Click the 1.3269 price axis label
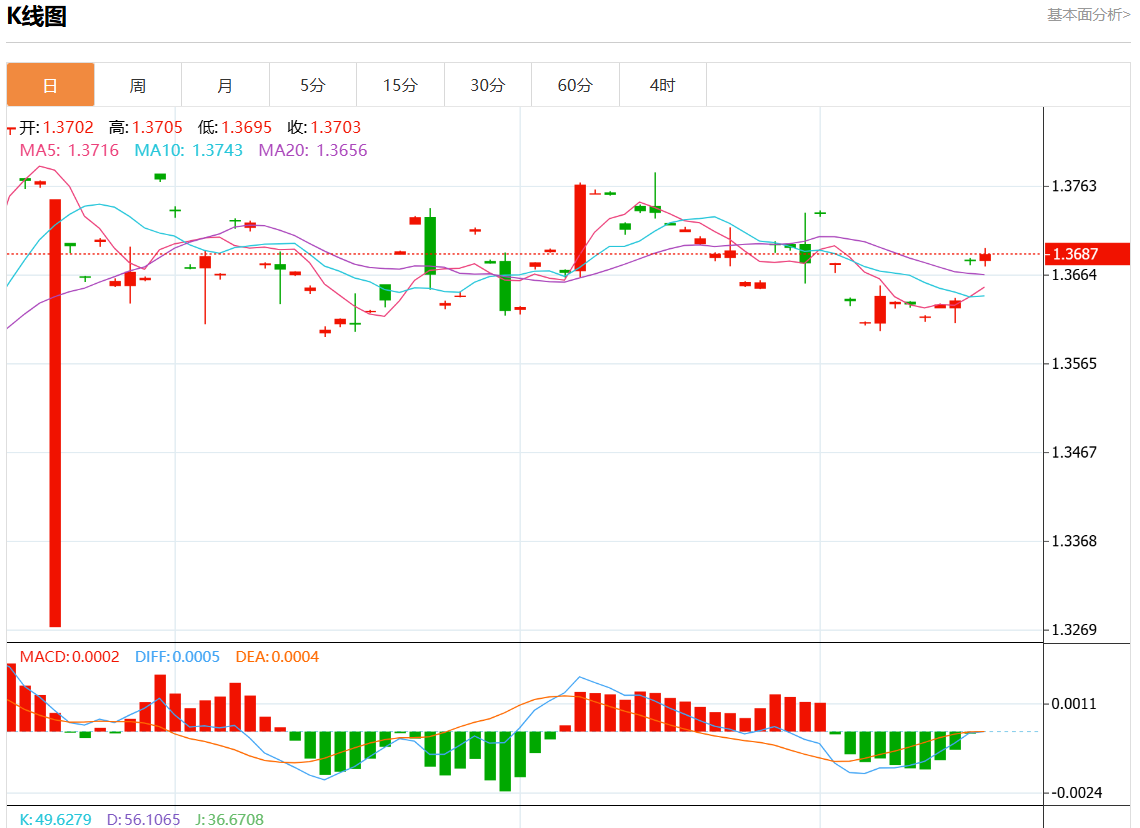 click(x=1074, y=630)
